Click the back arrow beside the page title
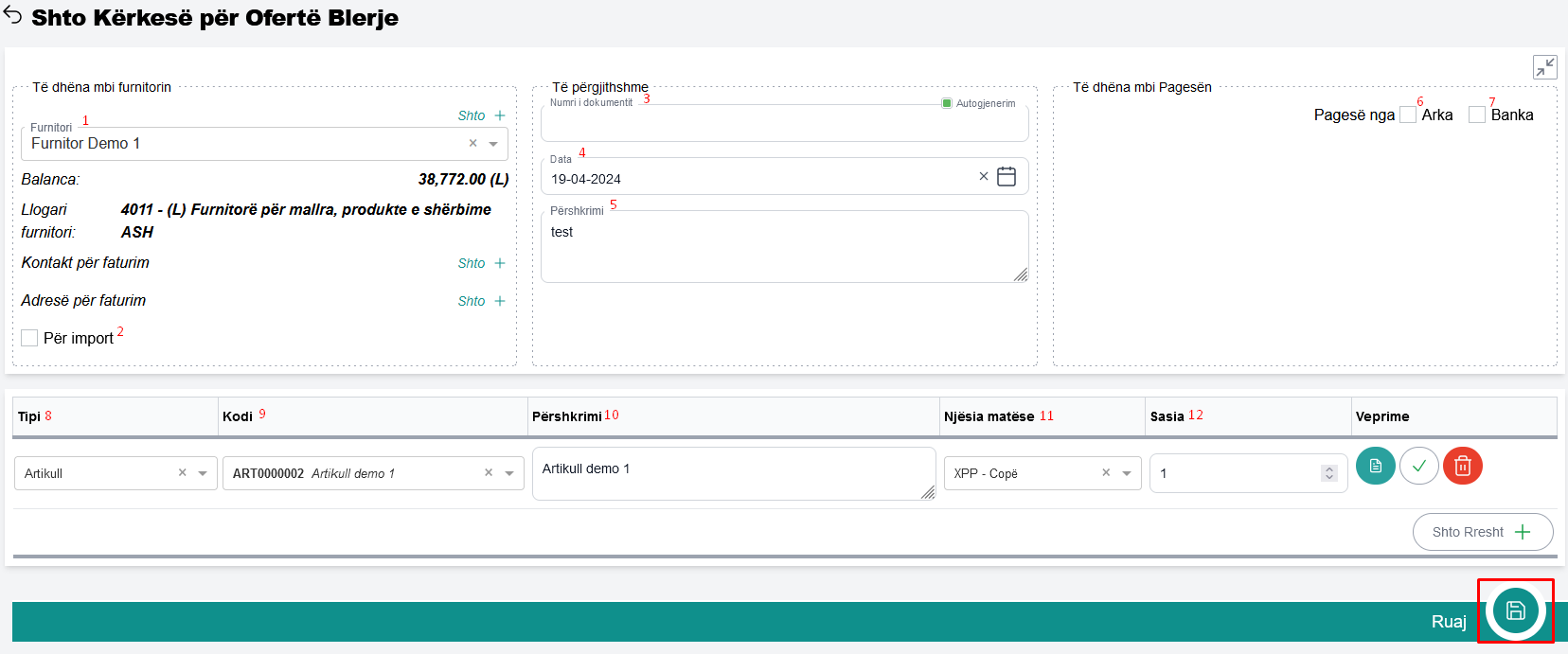Image resolution: width=1568 pixels, height=654 pixels. [13, 16]
